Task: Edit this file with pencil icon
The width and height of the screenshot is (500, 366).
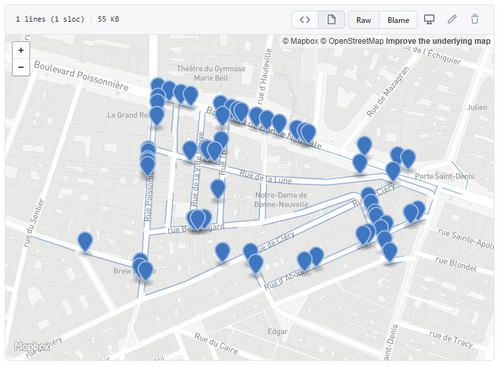Action: (452, 19)
